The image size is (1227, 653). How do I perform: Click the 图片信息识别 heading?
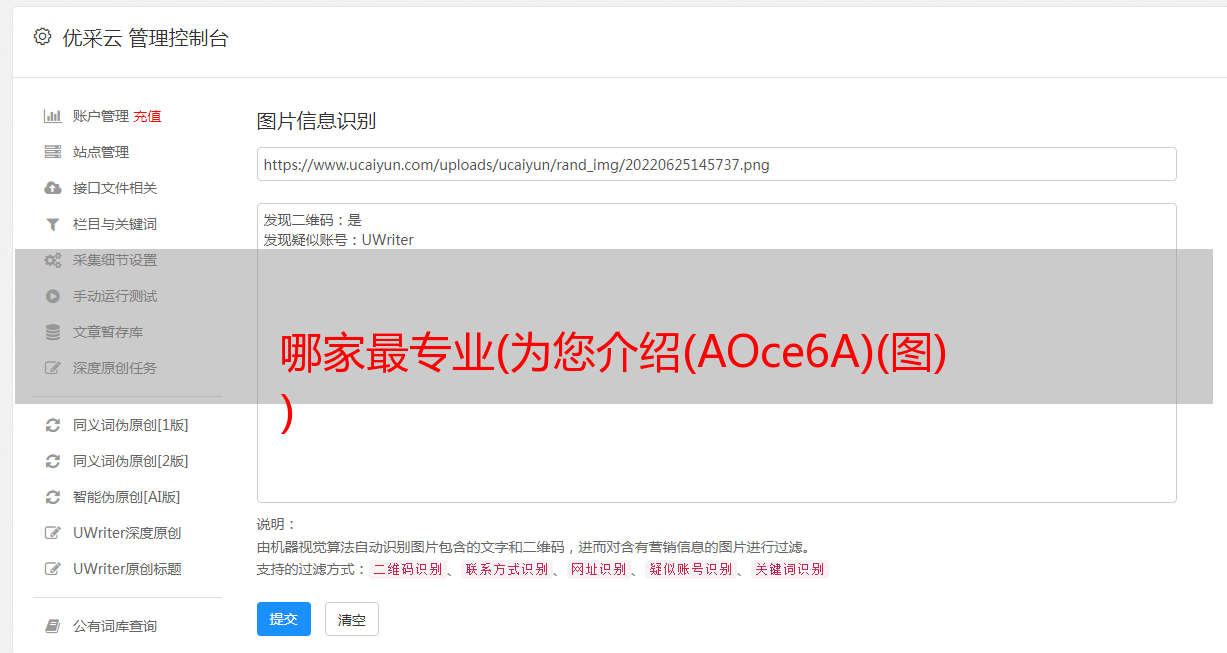coord(316,121)
